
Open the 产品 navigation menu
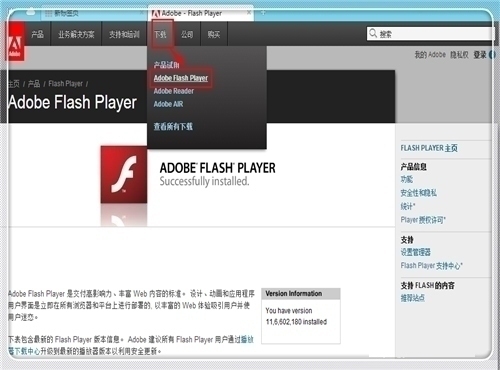37,34
